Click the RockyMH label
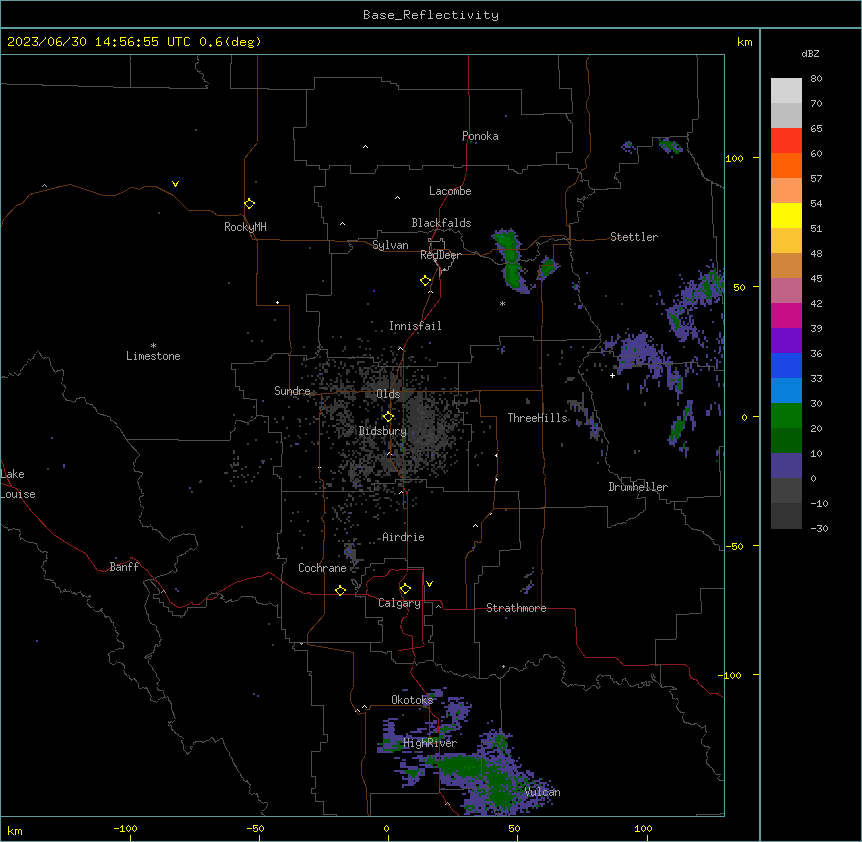This screenshot has width=862, height=842. [245, 226]
